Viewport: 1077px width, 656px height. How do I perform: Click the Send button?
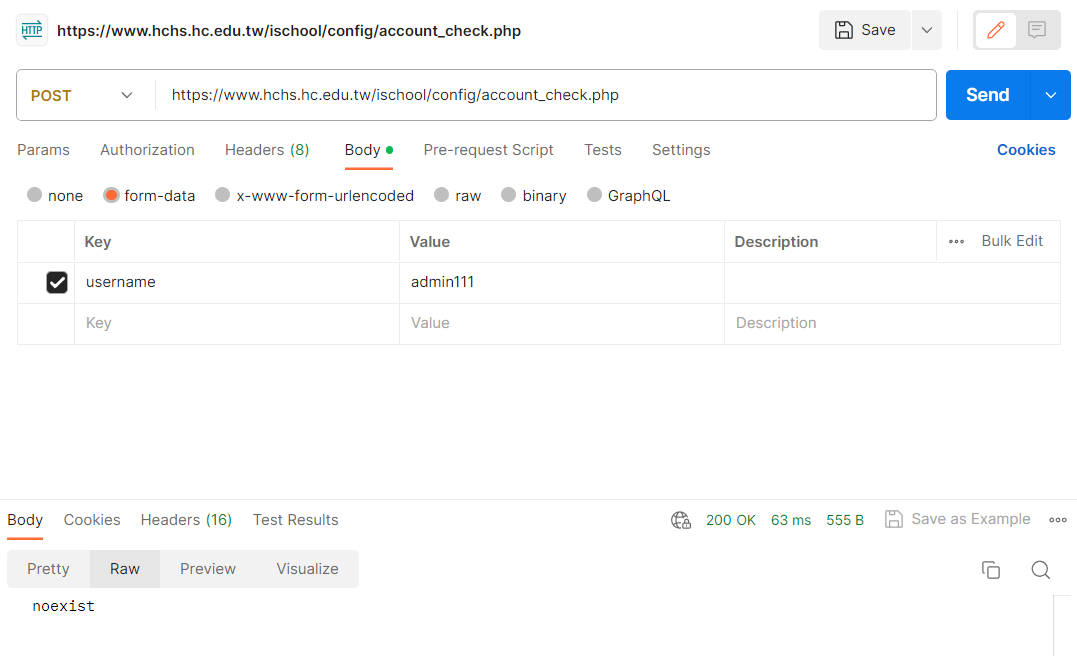pos(988,95)
